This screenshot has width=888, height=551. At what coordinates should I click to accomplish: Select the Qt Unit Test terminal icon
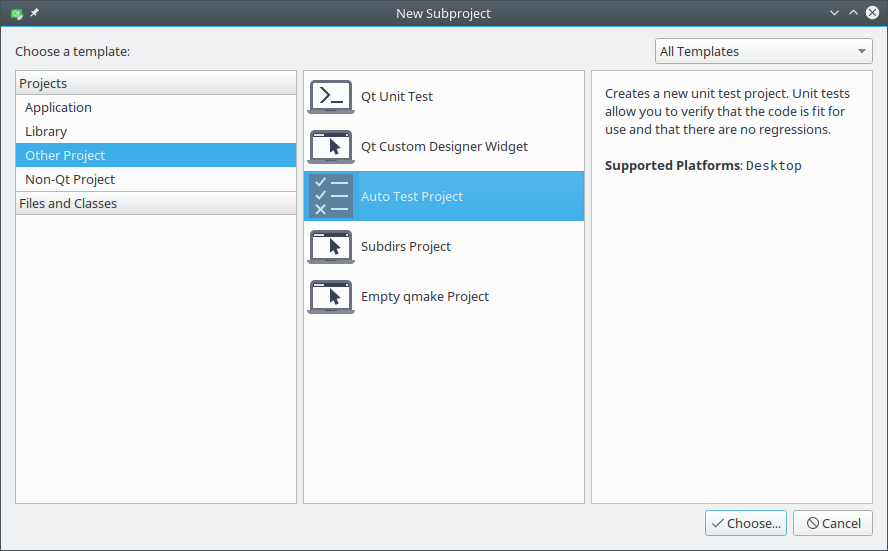331,97
